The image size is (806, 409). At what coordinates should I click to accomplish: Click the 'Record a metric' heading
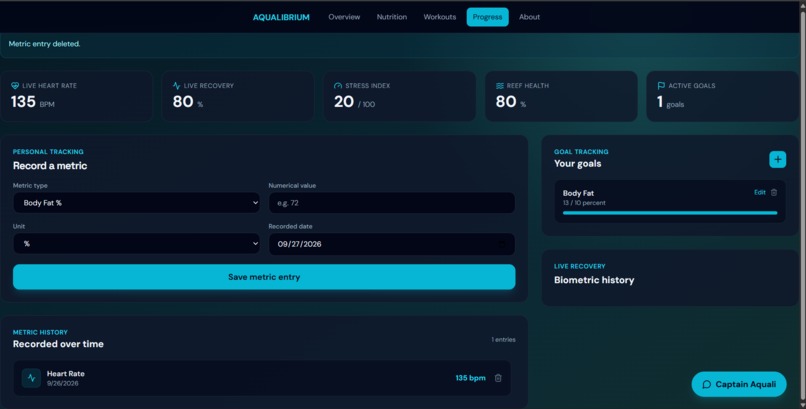pyautogui.click(x=50, y=165)
